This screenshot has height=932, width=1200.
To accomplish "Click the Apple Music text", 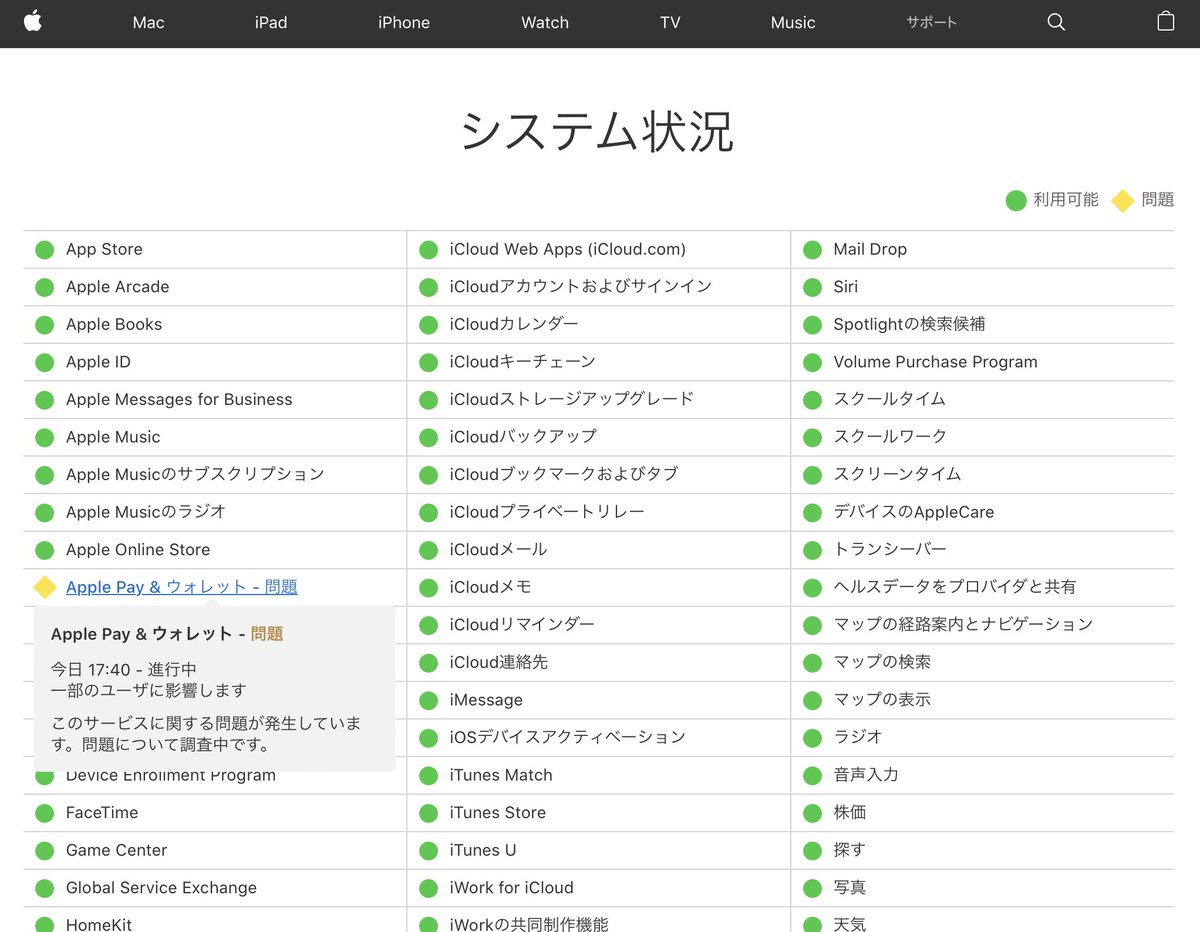I will click(113, 437).
